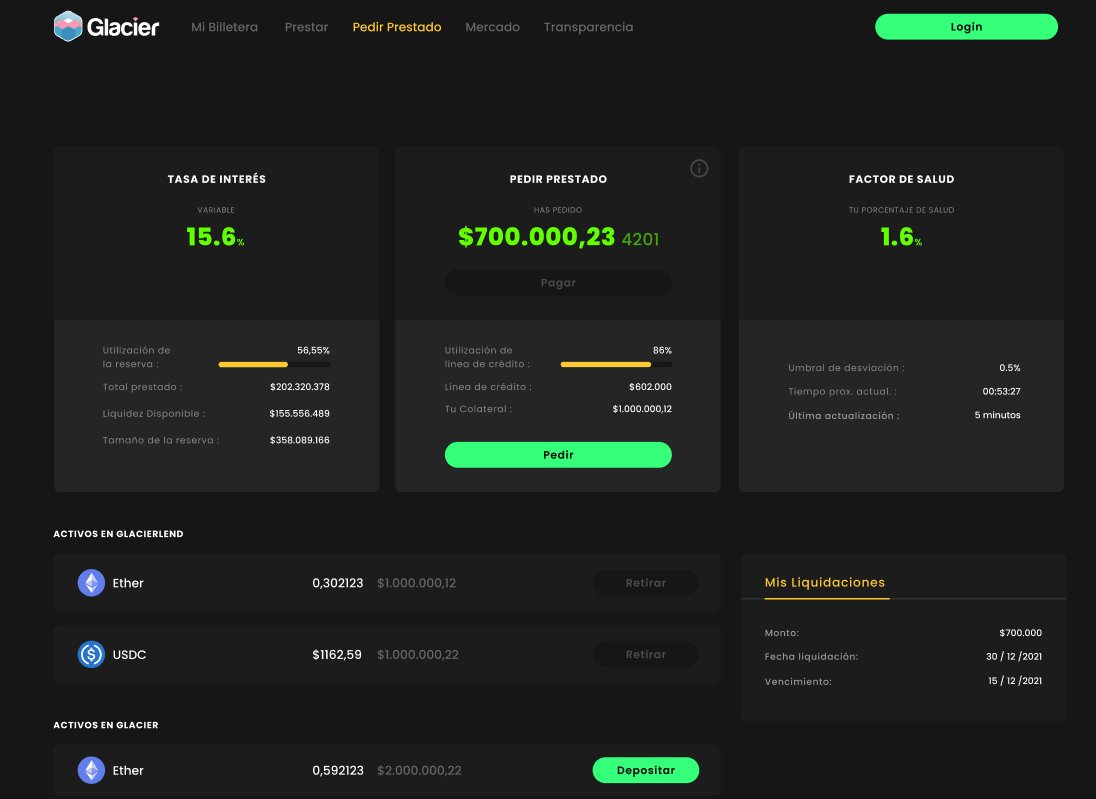Viewport: 1096px width, 799px height.
Task: Click the $602.000 línea de crédito value
Action: click(x=650, y=387)
